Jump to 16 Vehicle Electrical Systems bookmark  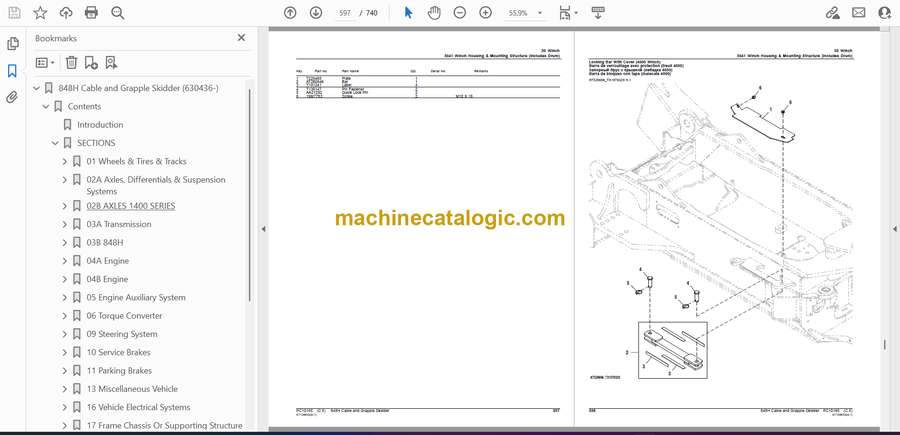(x=138, y=407)
